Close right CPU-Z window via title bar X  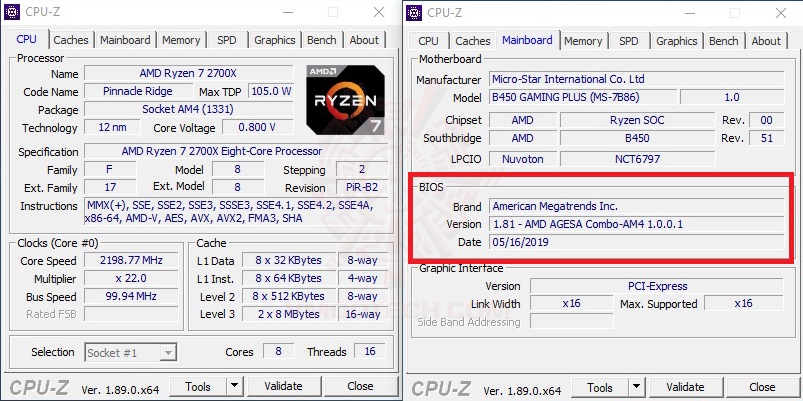coord(780,13)
